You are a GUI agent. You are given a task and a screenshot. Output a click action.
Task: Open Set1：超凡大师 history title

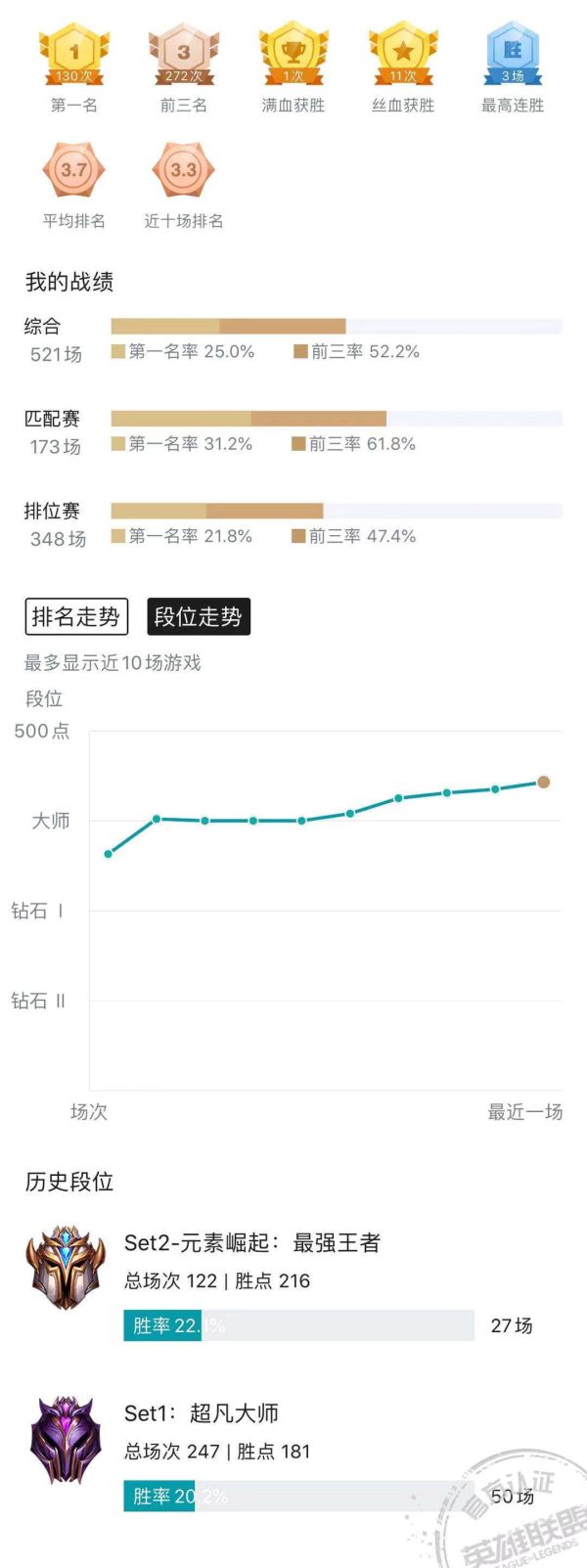(202, 1413)
